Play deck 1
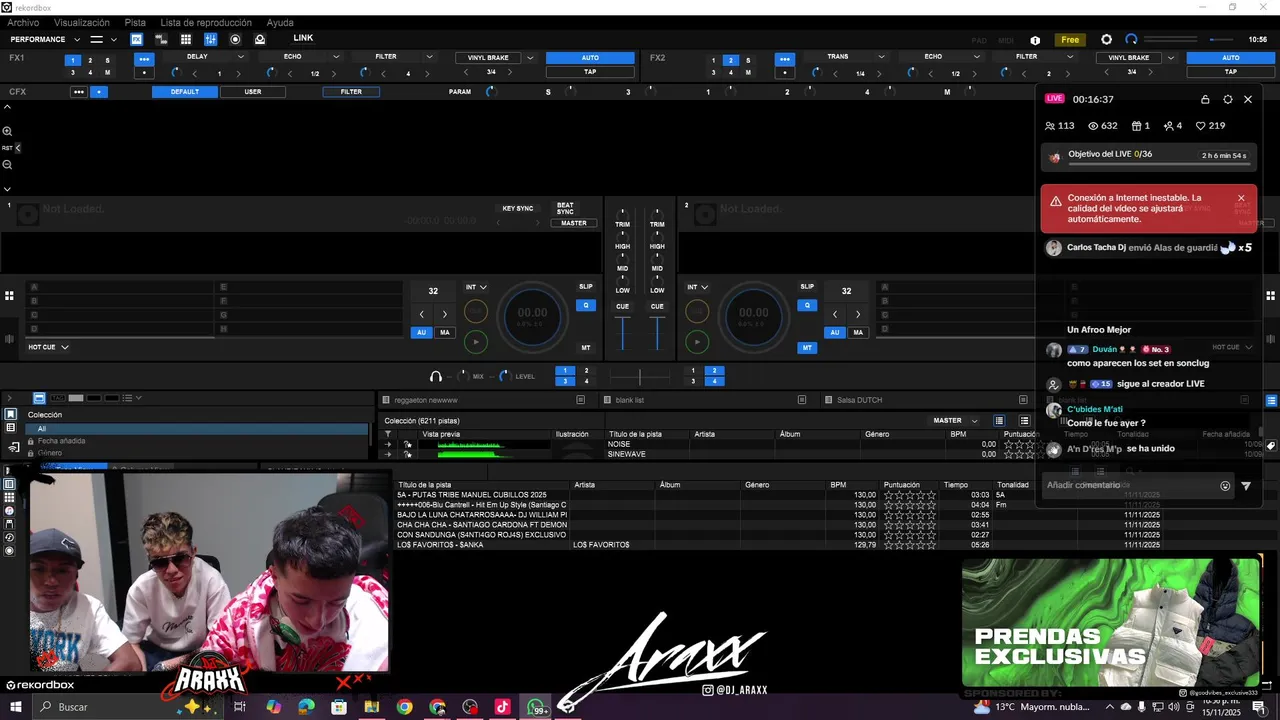 476,342
